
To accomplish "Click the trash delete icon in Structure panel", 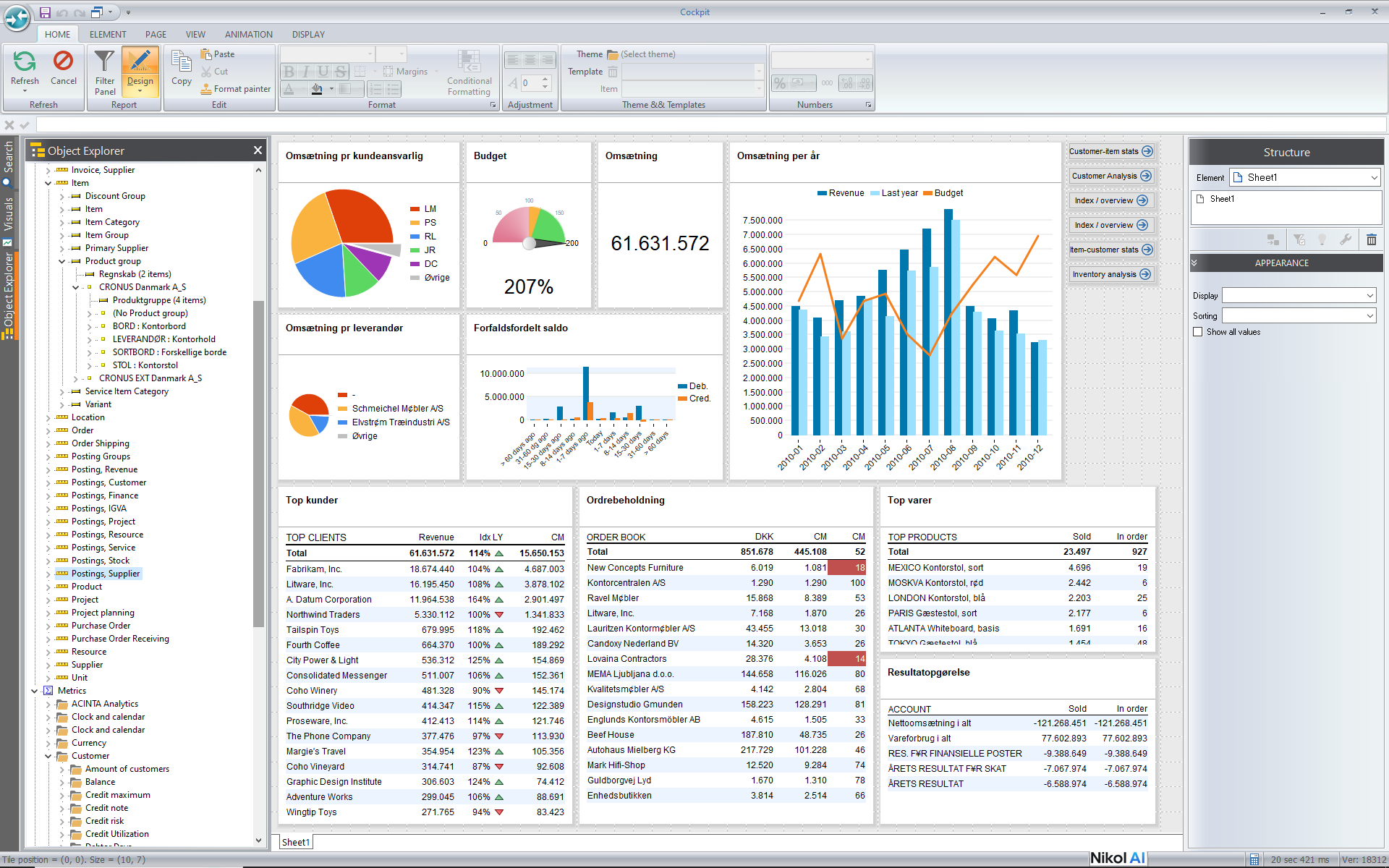I will pyautogui.click(x=1371, y=239).
